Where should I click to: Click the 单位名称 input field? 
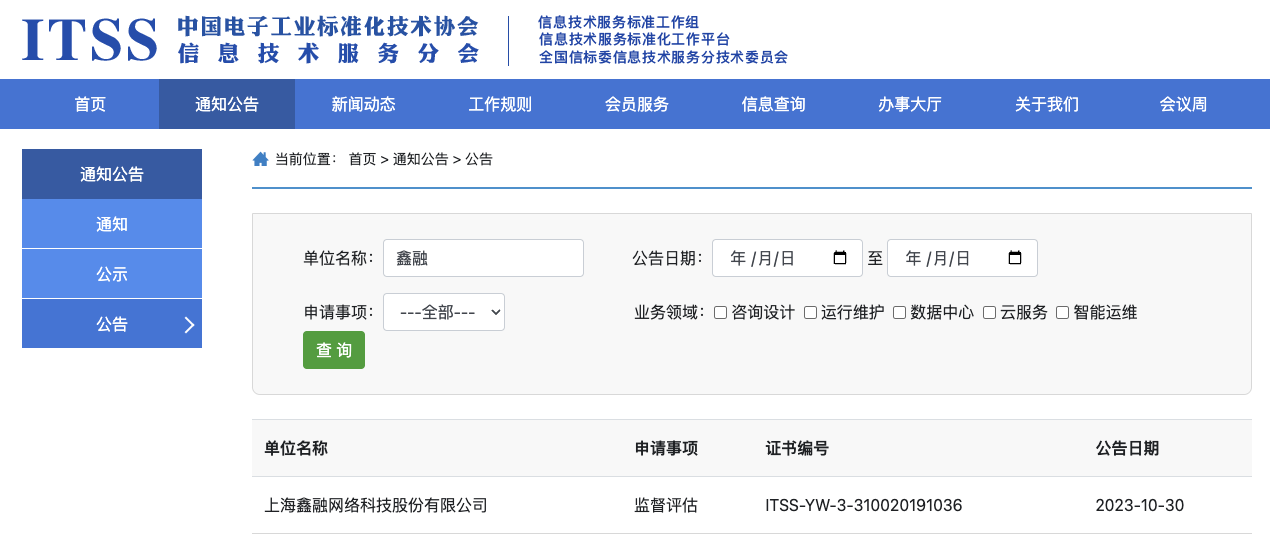pos(483,258)
